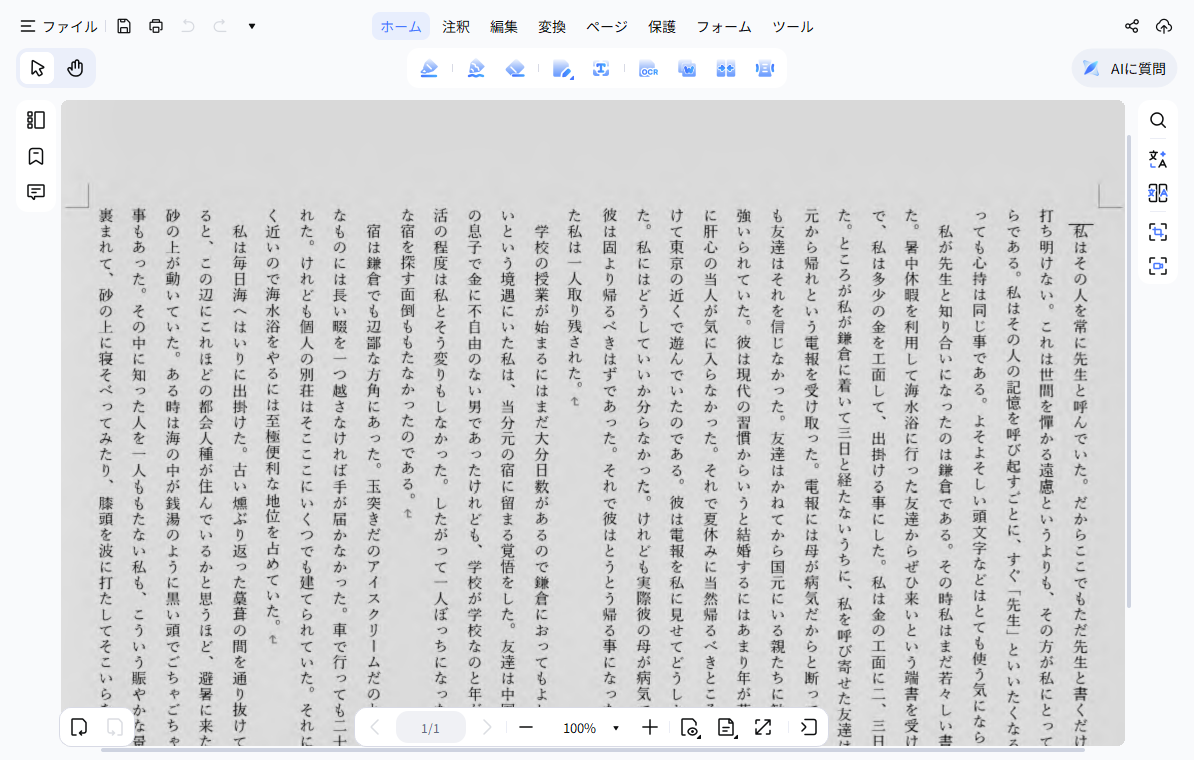Go to the next page arrow

coord(487,728)
